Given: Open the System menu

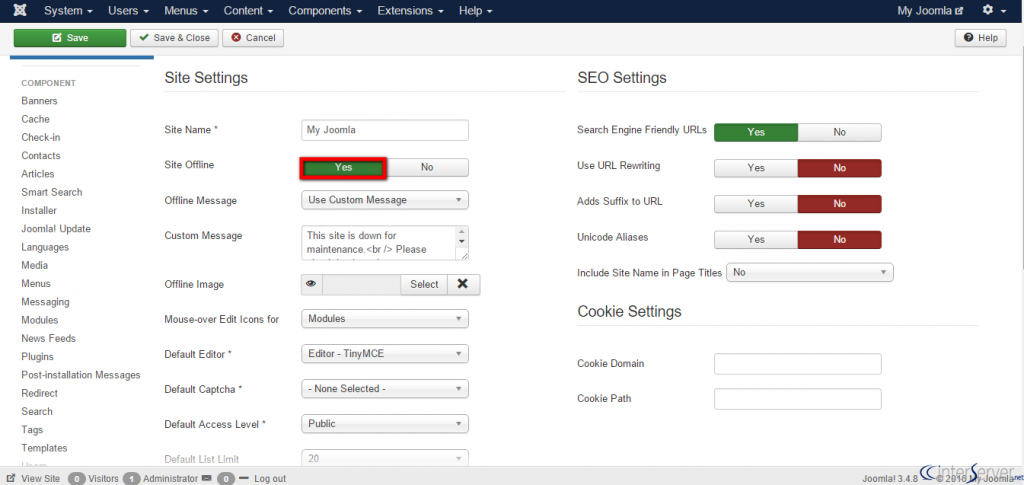Looking at the screenshot, I should click(x=68, y=11).
